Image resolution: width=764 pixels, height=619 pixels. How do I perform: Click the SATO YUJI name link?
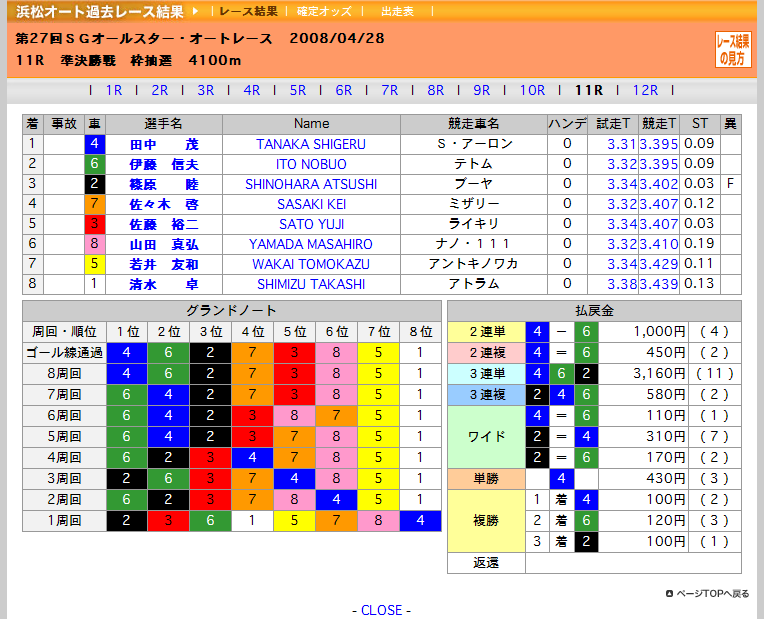tap(311, 224)
